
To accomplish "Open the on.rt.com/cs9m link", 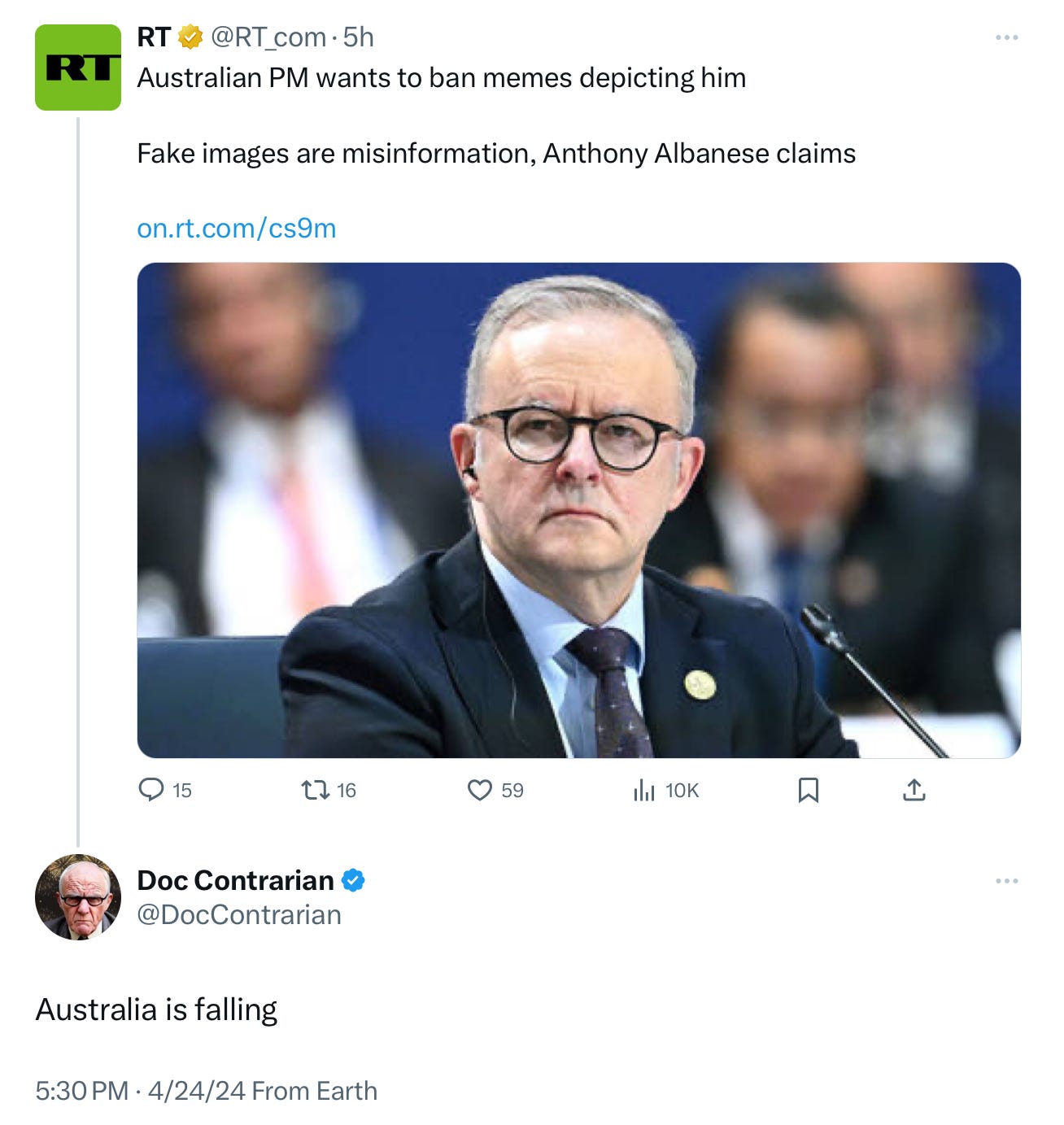I will [x=237, y=229].
